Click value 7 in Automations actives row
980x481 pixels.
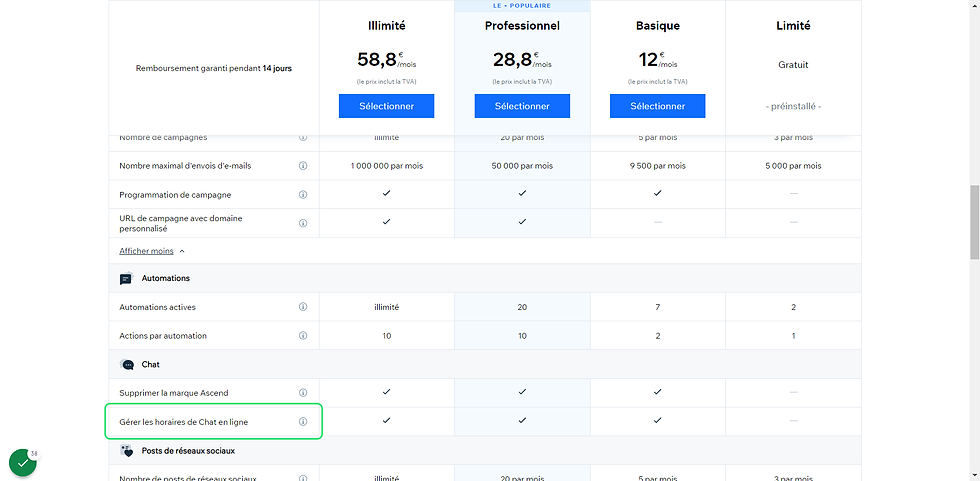pos(658,307)
